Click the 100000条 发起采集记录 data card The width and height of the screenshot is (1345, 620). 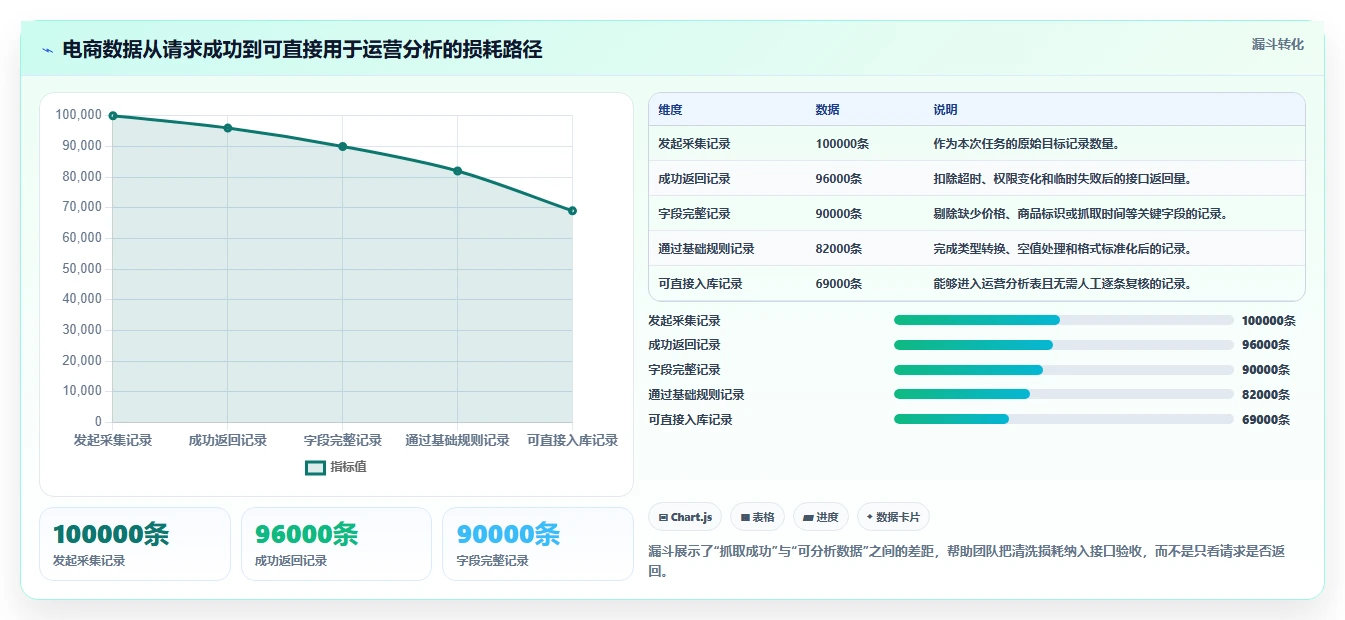[x=135, y=544]
